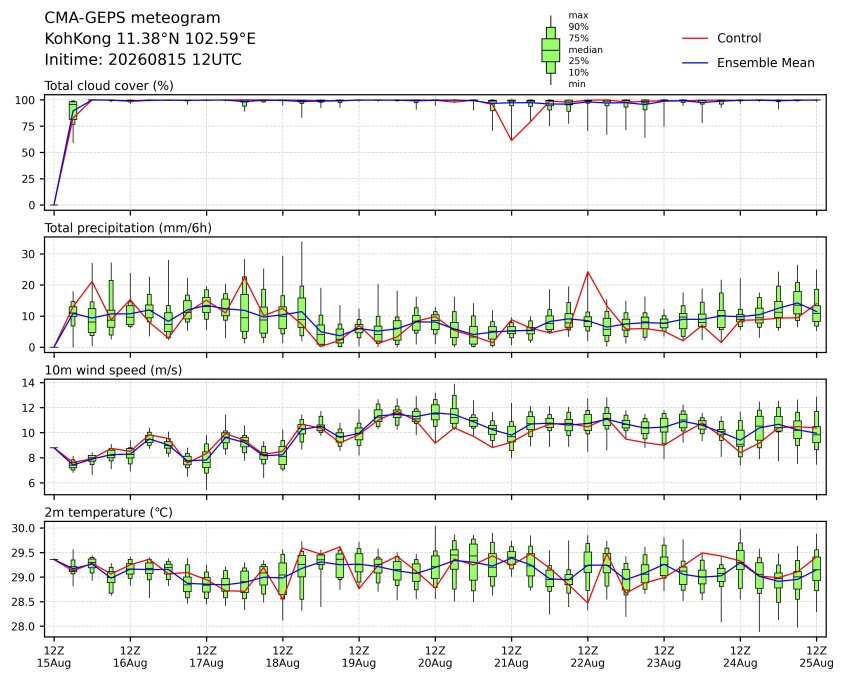
Task: Click the green box-plot legend symbol
Action: pyautogui.click(x=550, y=50)
